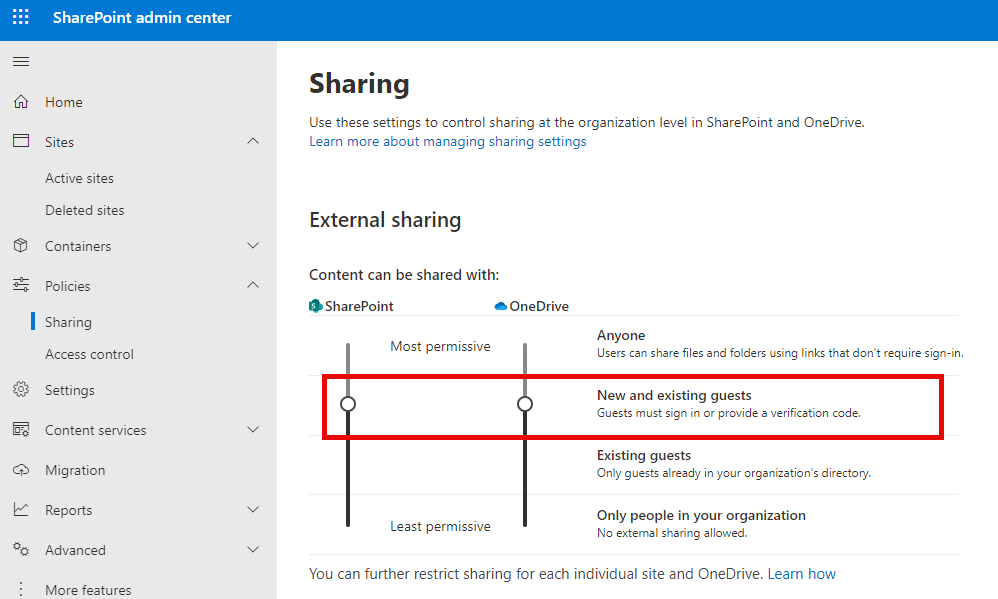998x599 pixels.
Task: Click the OneDrive cloud logo
Action: (x=501, y=306)
